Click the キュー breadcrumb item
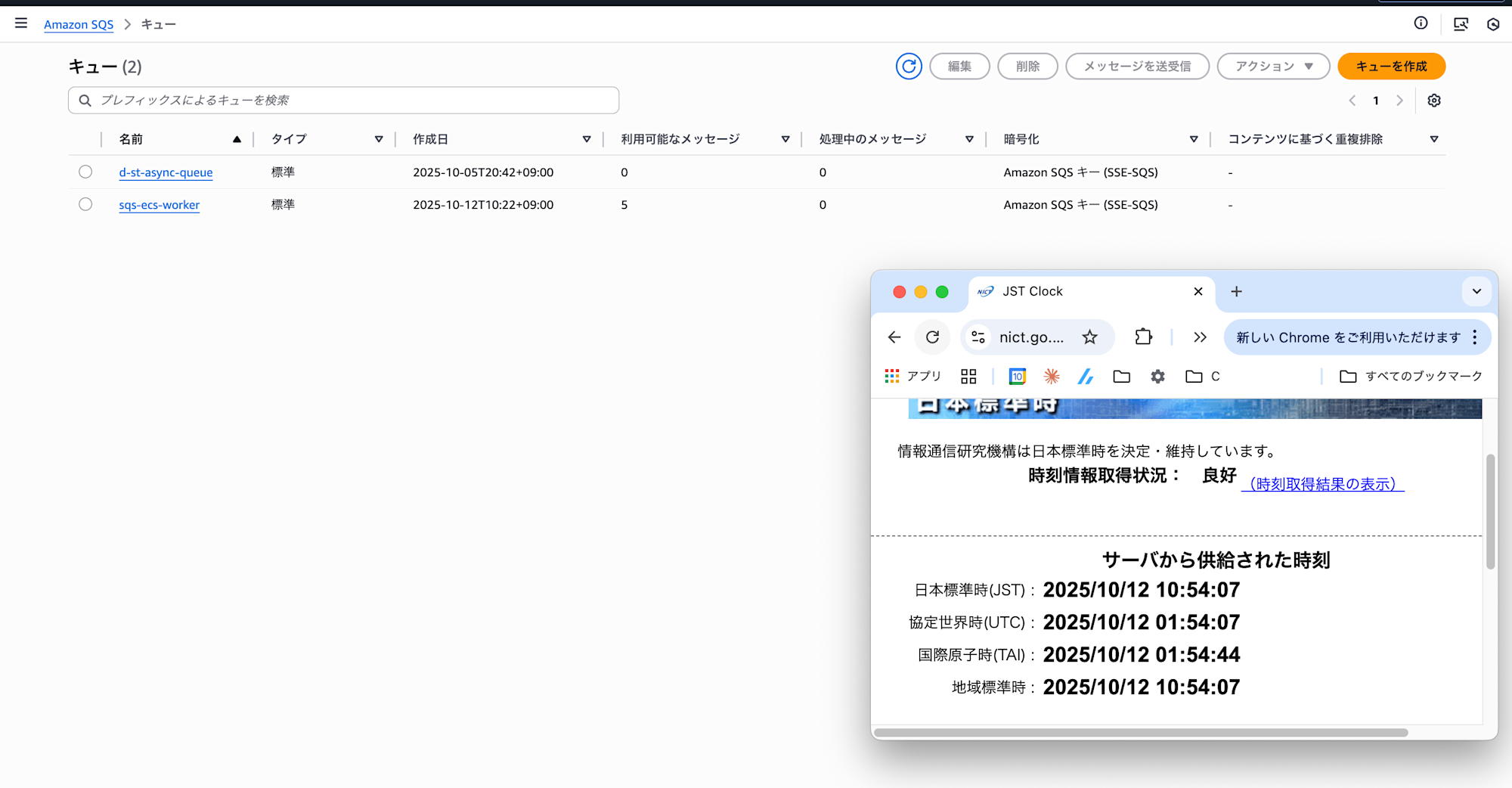Viewport: 1512px width, 788px height. (x=159, y=24)
